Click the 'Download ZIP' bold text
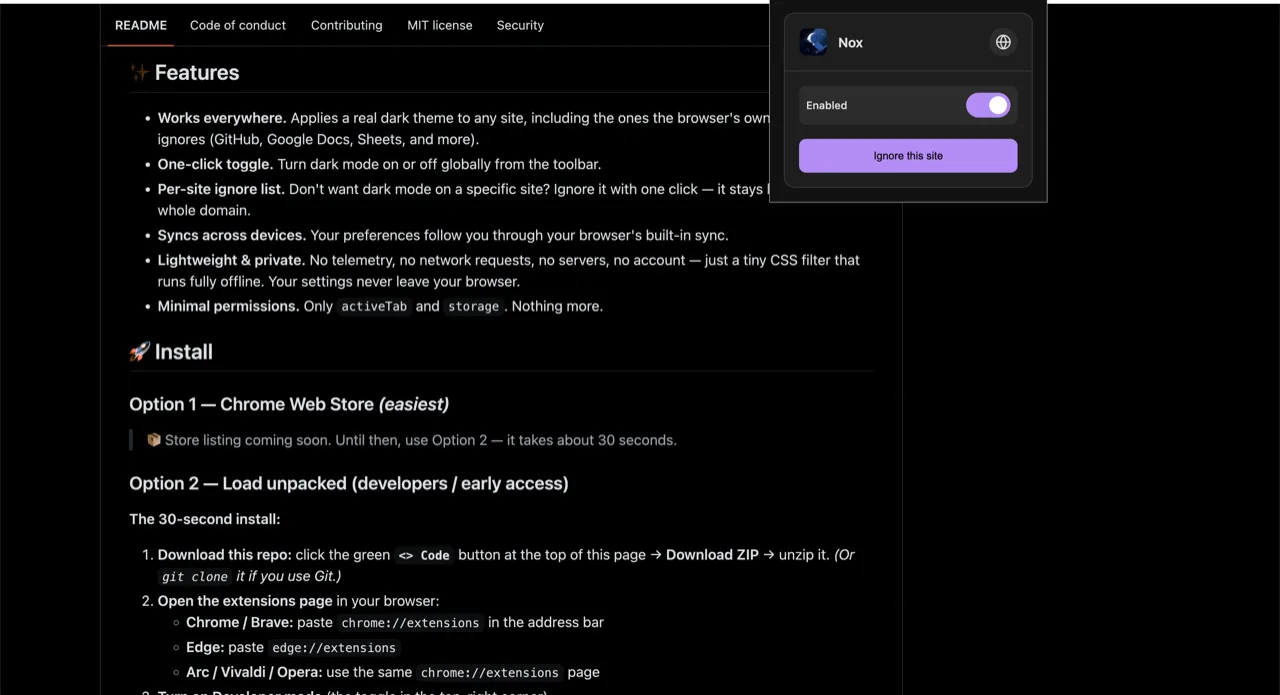1280x695 pixels. (712, 555)
